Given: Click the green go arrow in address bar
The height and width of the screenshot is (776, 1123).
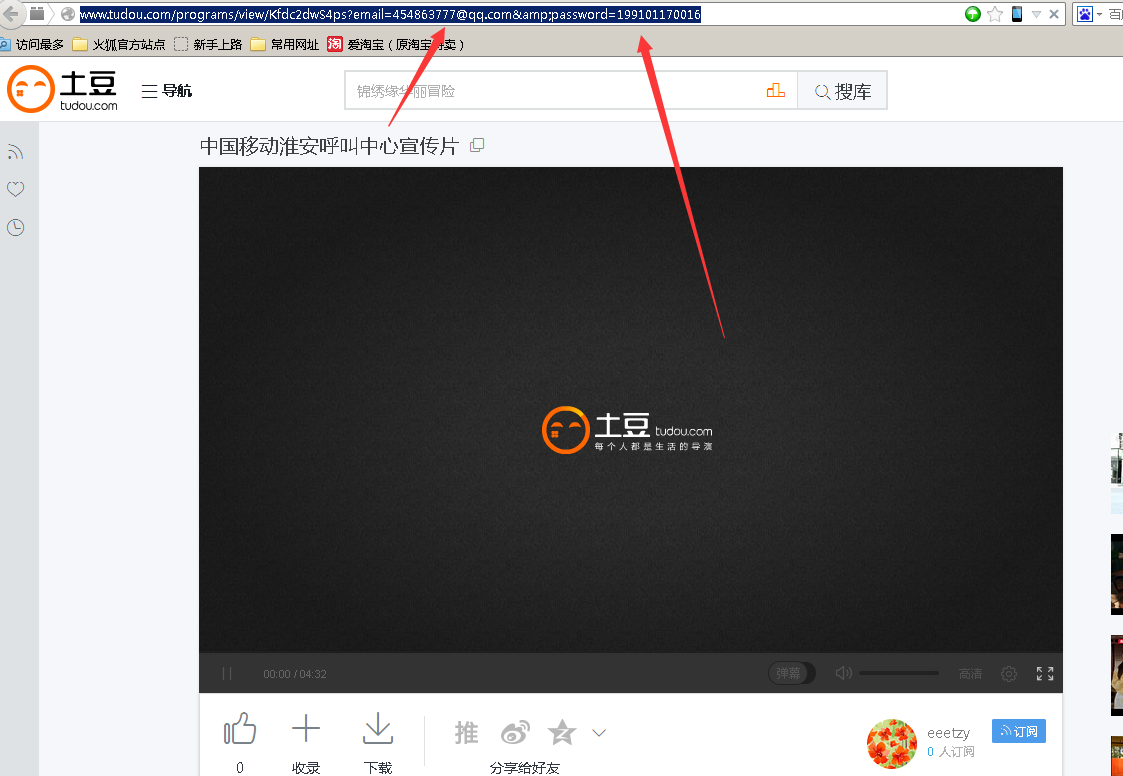Looking at the screenshot, I should click(x=972, y=14).
